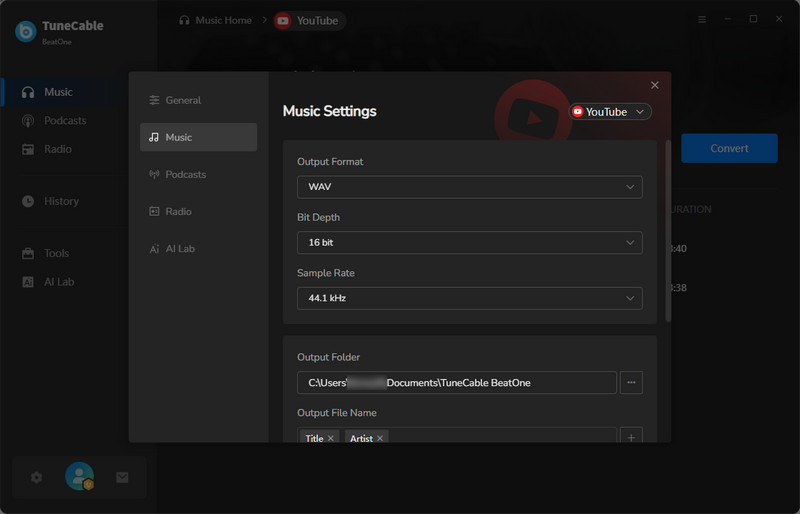Open the YouTube source dropdown in settings

pyautogui.click(x=610, y=112)
